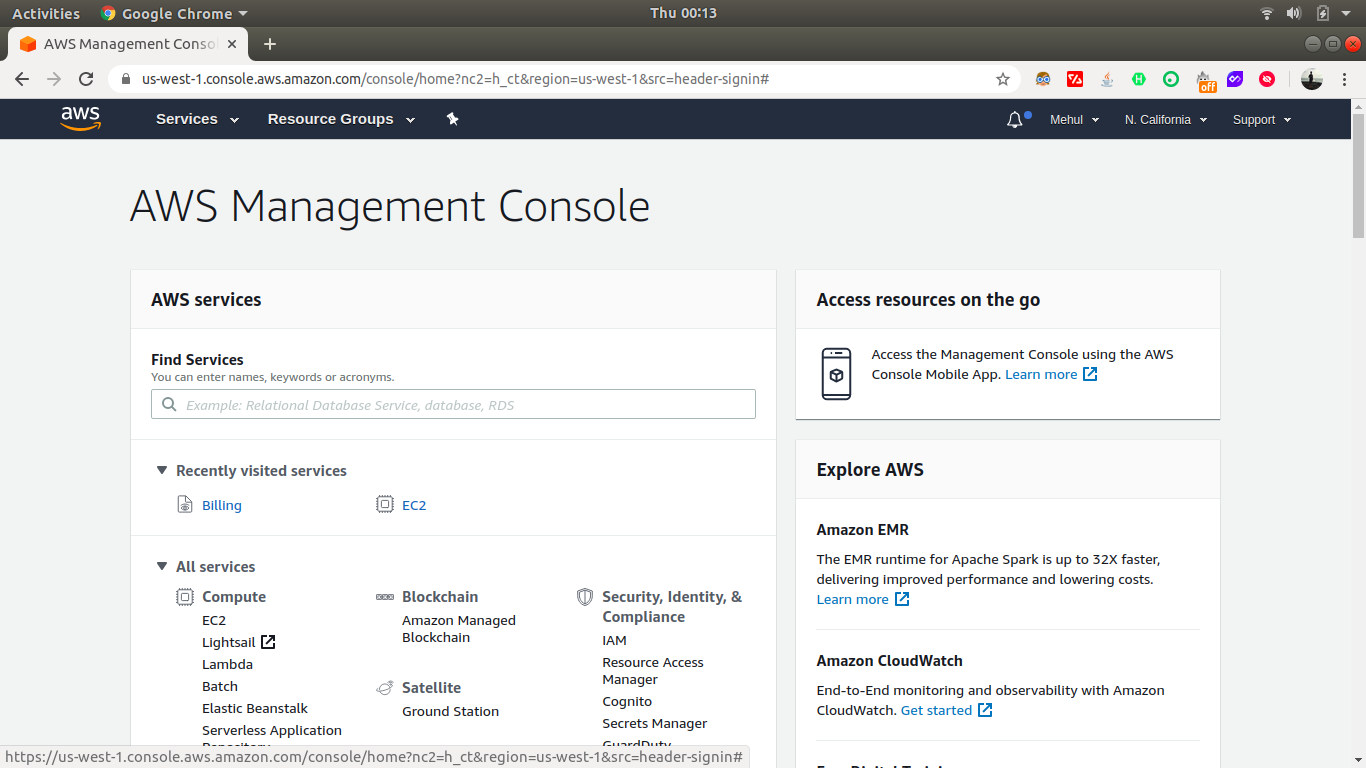
Task: Open Ground Station service link
Action: (x=450, y=711)
